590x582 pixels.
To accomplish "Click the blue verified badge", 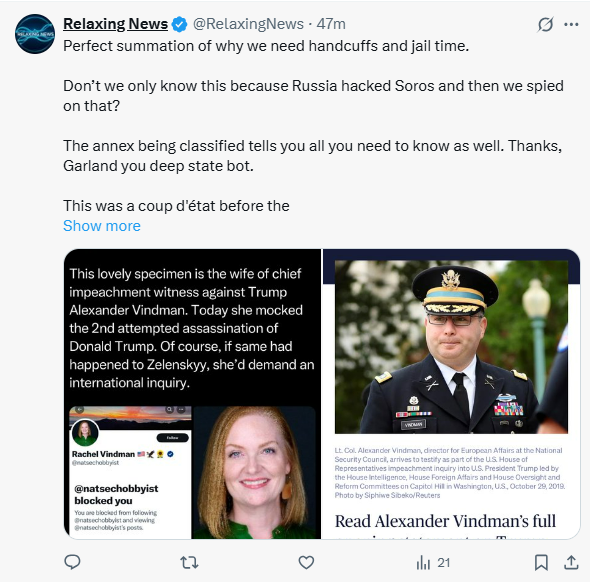I will (x=179, y=24).
